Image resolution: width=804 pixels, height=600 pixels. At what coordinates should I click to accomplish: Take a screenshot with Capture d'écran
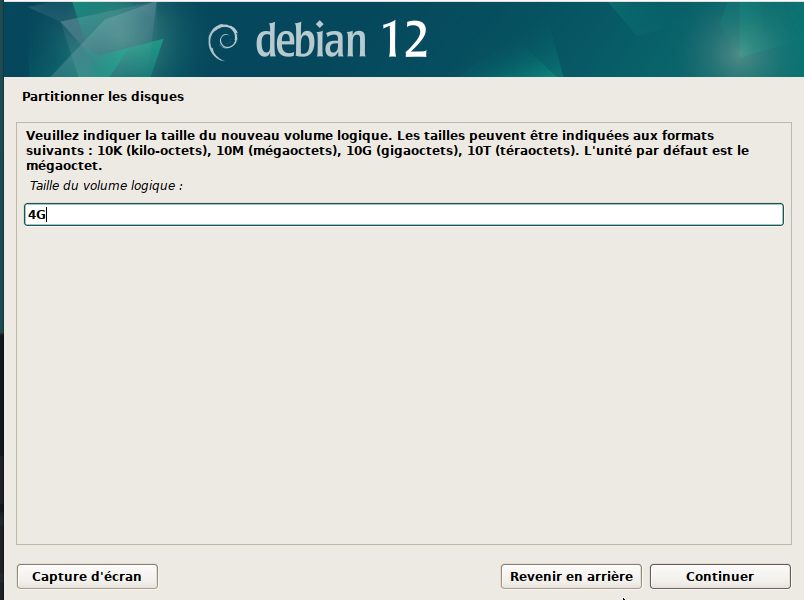pyautogui.click(x=87, y=576)
